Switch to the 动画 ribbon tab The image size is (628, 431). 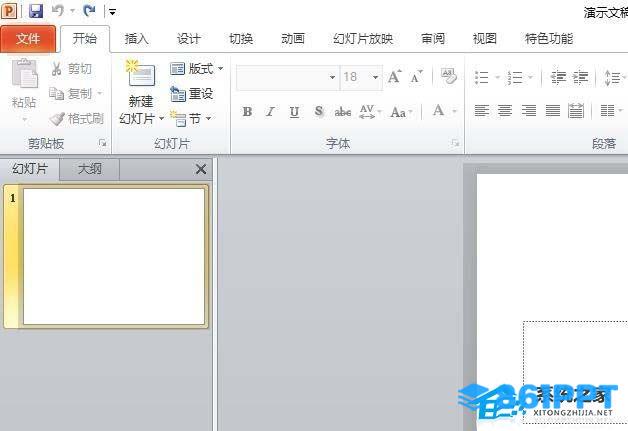(293, 39)
